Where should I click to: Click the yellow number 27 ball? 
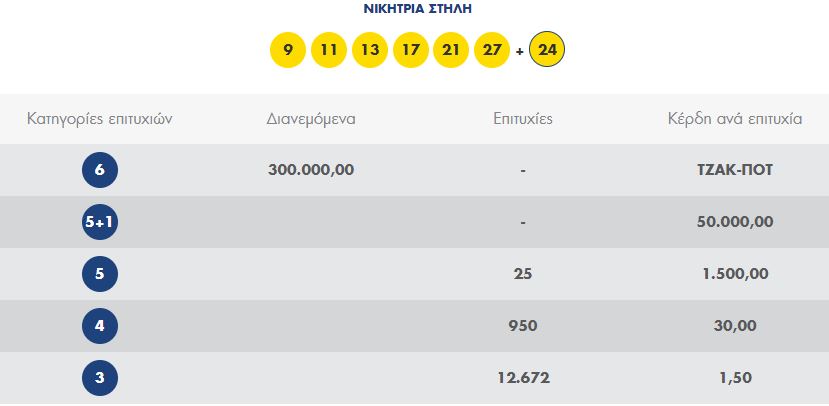point(492,50)
